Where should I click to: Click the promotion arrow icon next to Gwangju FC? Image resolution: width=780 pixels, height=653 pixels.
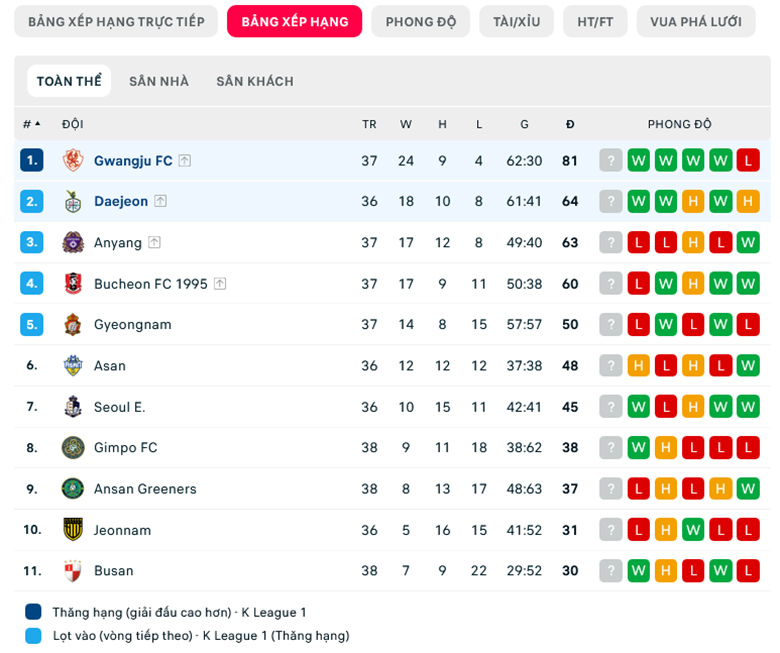click(x=185, y=161)
